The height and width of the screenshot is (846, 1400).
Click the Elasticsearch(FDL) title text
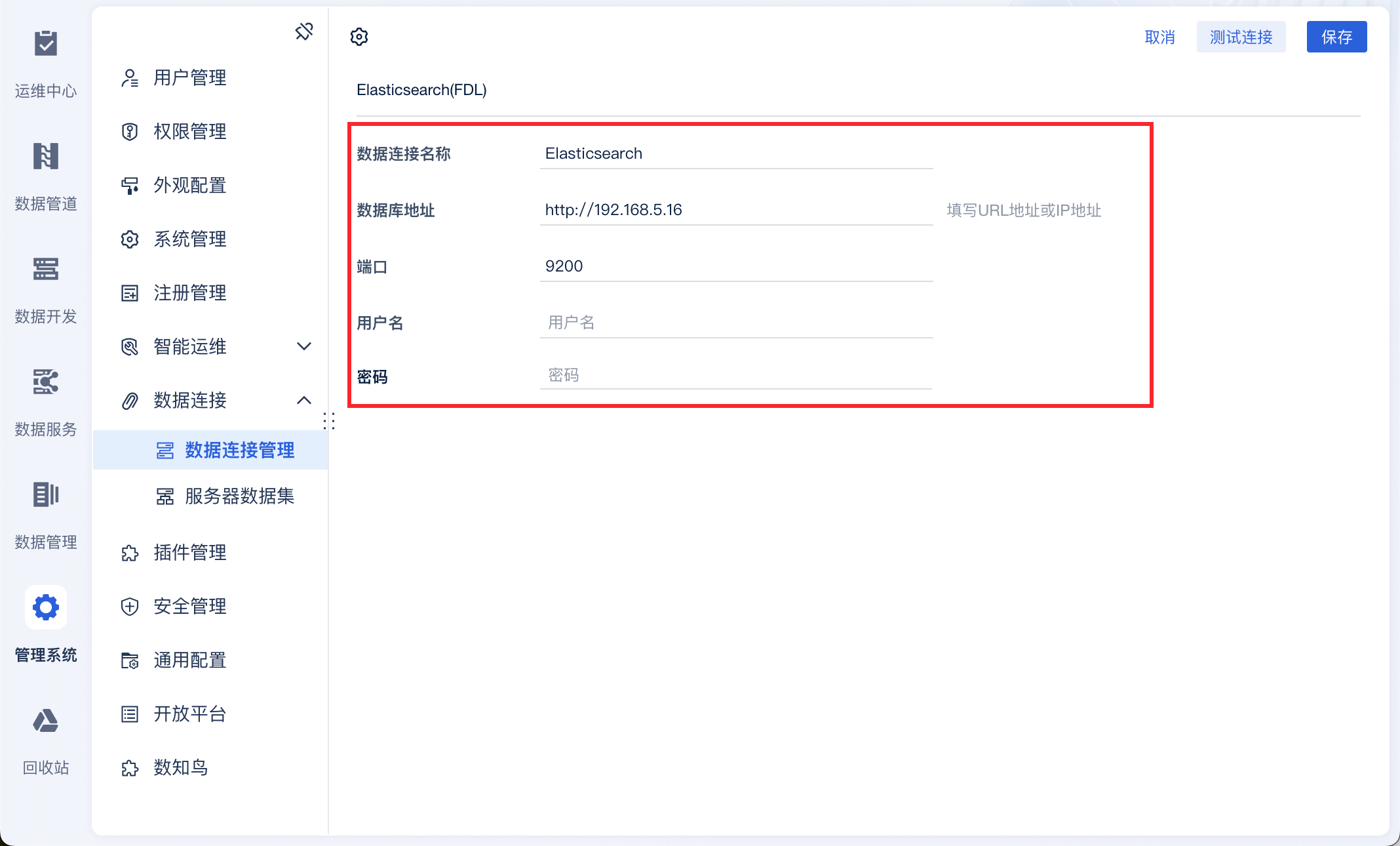[x=421, y=90]
